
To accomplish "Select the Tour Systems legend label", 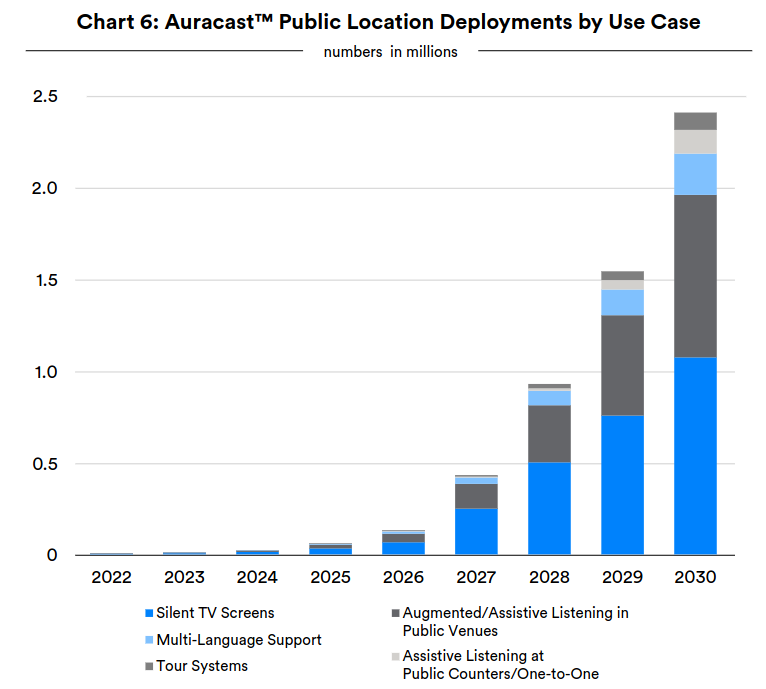I will coord(203,666).
